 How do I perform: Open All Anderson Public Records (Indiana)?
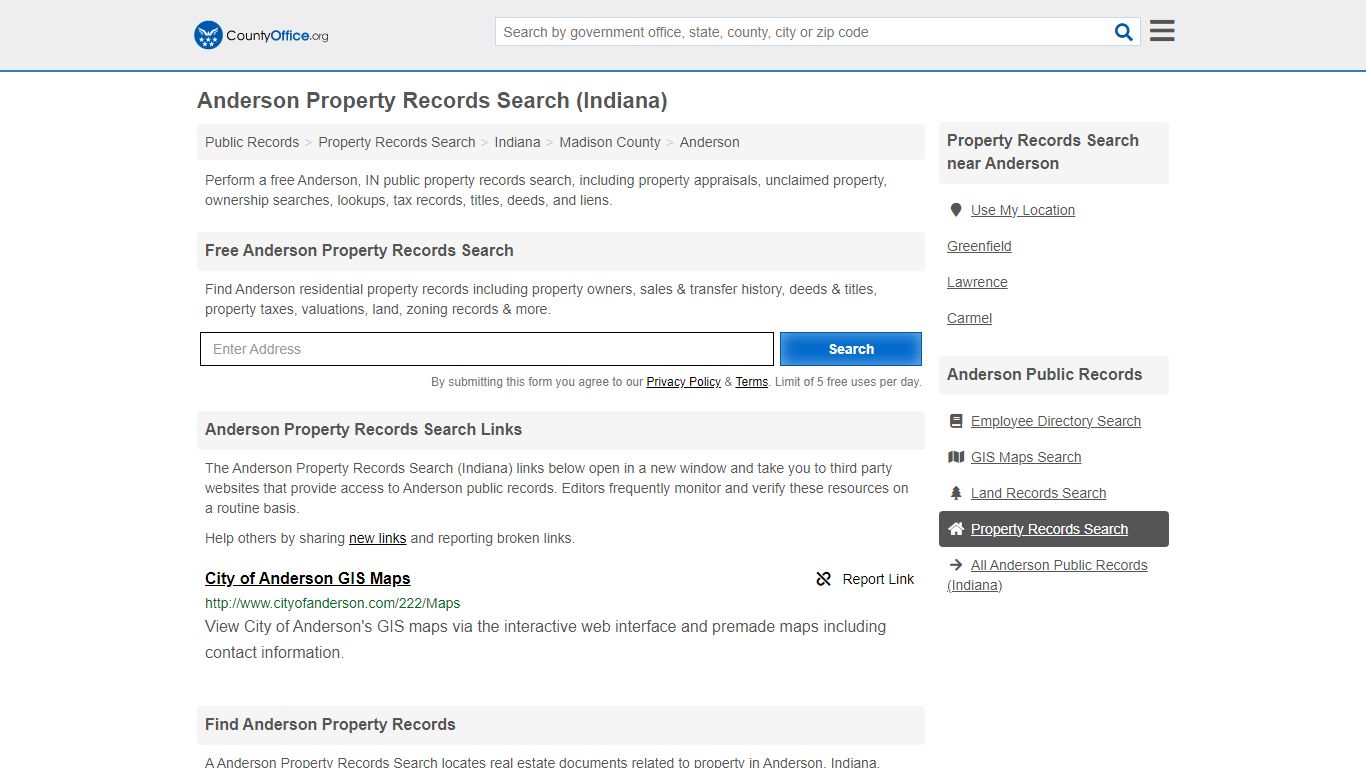[1047, 575]
